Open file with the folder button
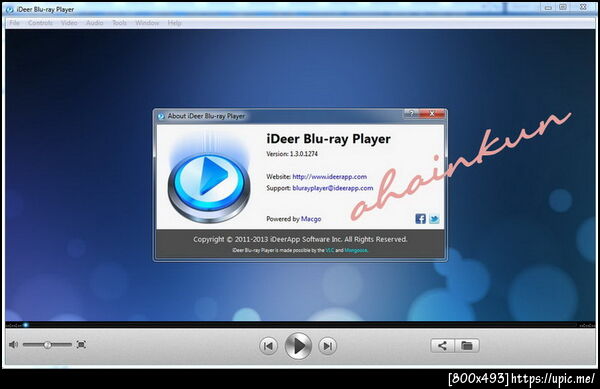Screen dimensions: 600x389 (467, 346)
